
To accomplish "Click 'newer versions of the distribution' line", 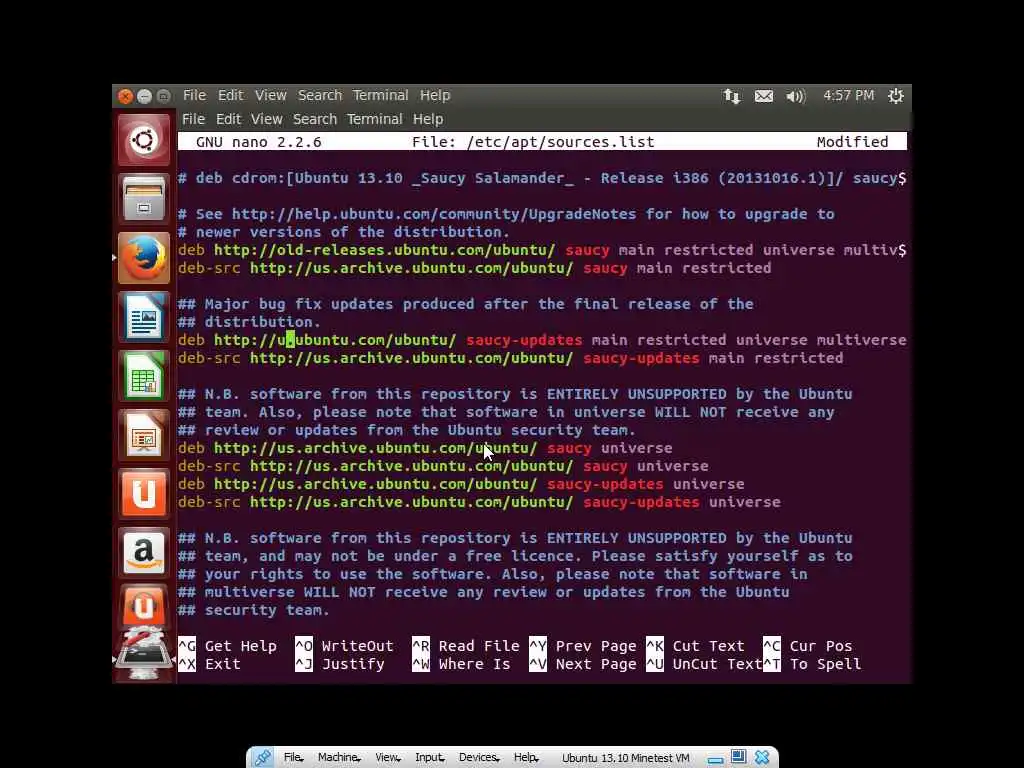I will pos(344,232).
